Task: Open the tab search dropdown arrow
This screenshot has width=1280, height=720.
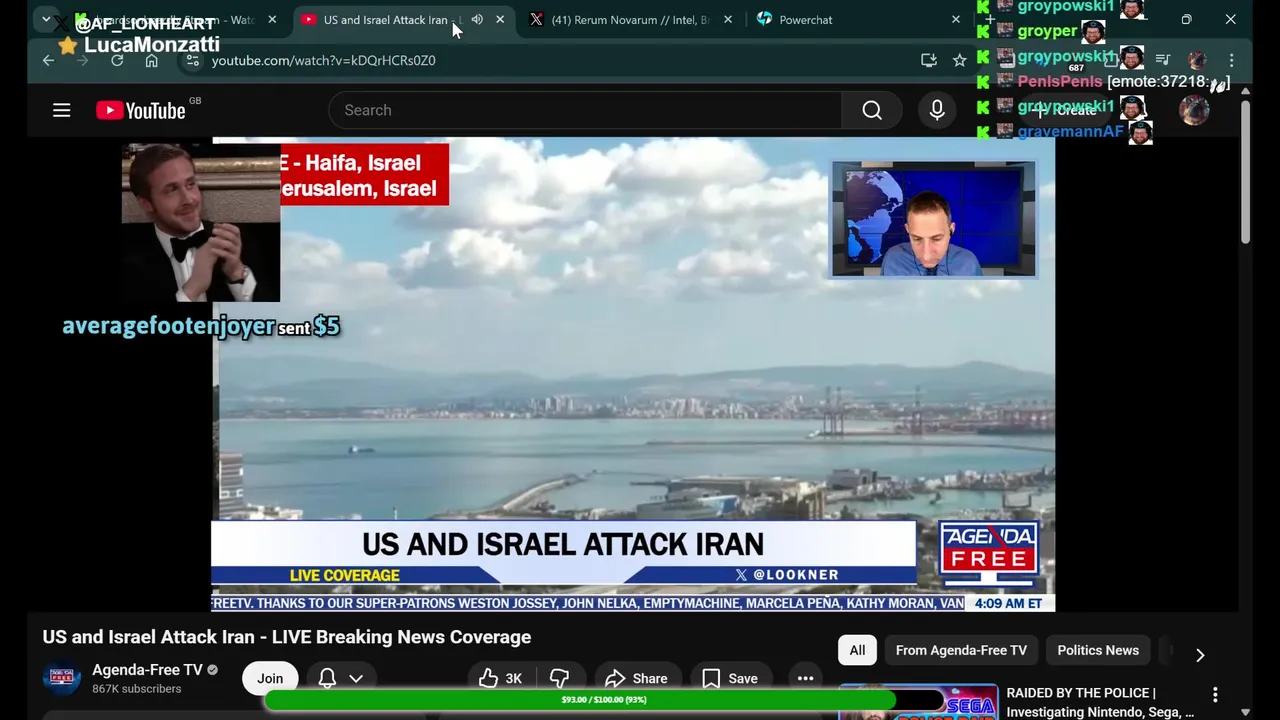Action: pyautogui.click(x=46, y=19)
